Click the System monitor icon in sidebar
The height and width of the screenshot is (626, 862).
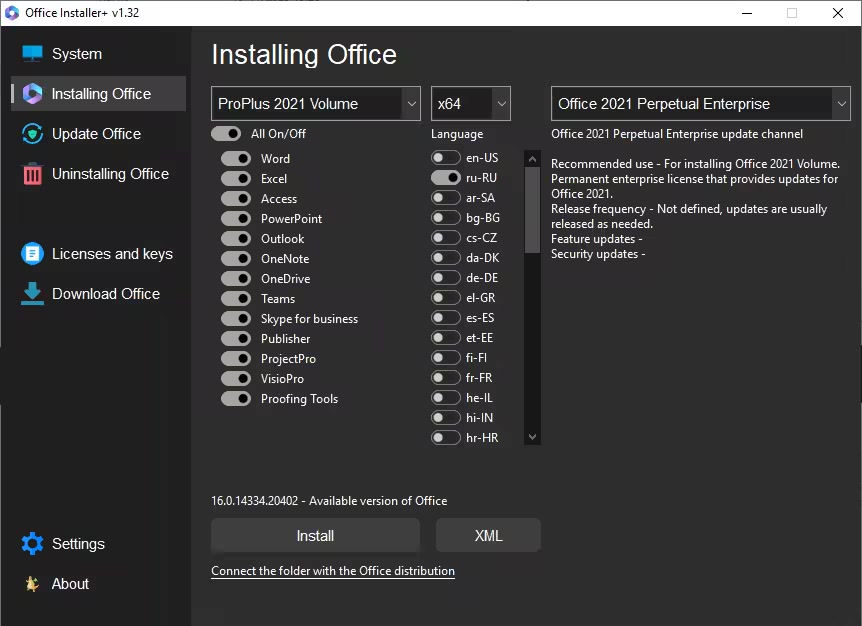tap(33, 54)
